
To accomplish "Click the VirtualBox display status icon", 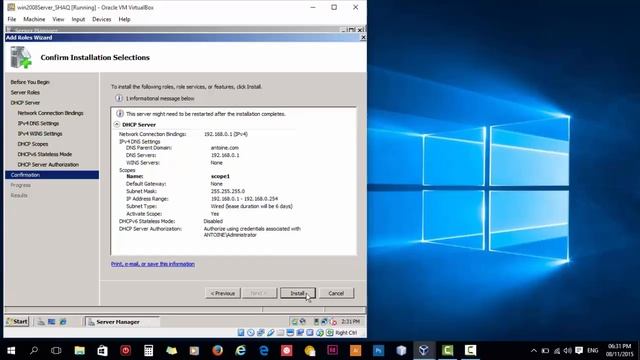I will pyautogui.click(x=290, y=333).
